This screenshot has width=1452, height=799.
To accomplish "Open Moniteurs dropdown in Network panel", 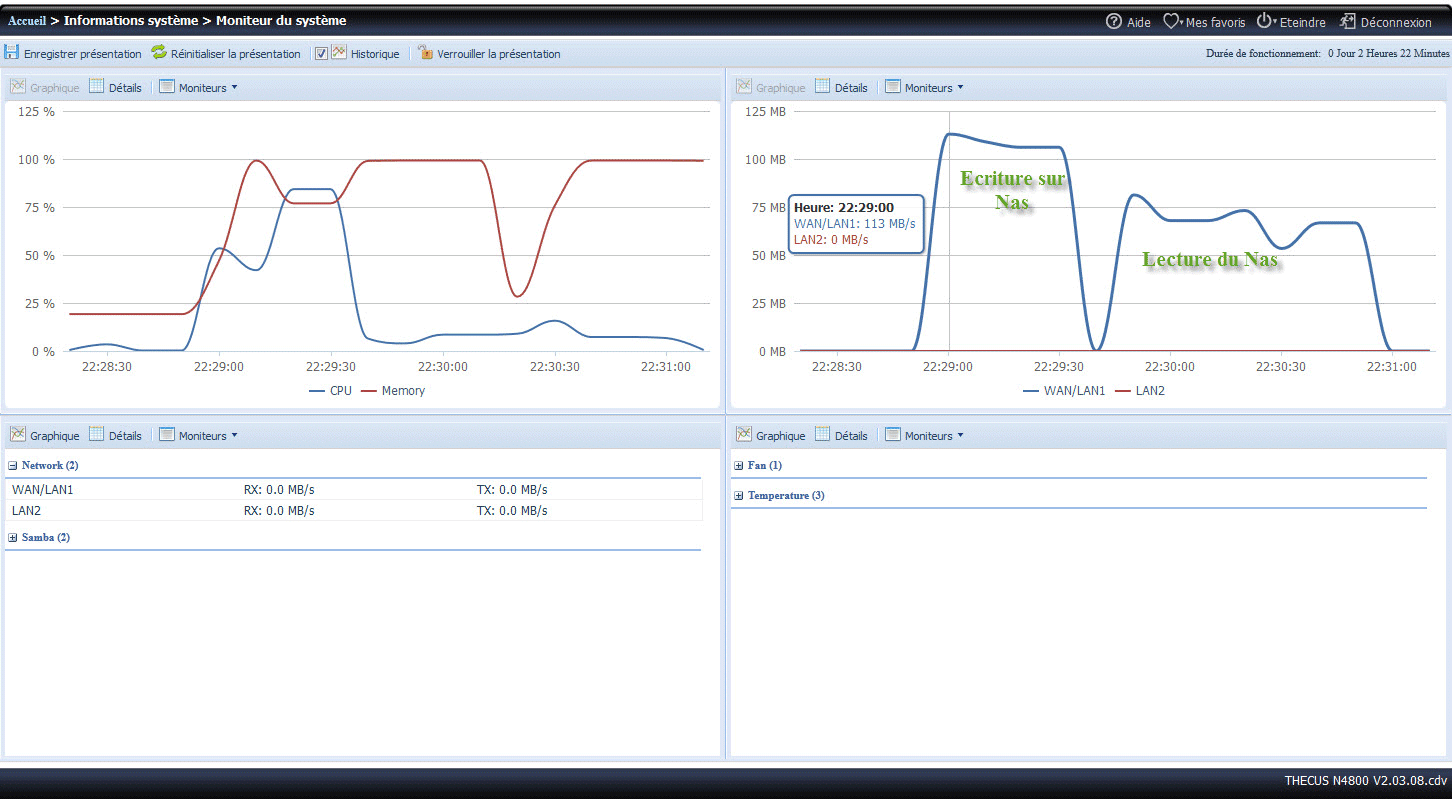I will 198,435.
